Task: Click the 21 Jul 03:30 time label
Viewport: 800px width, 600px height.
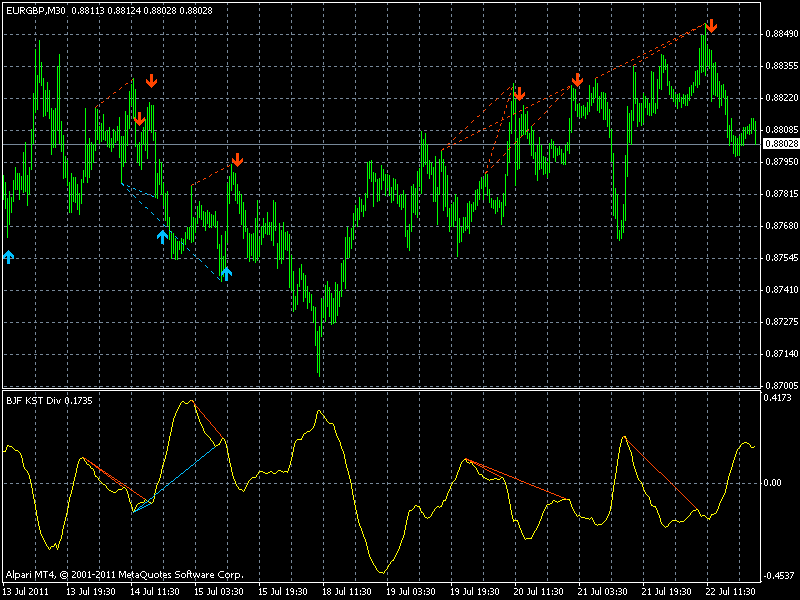Action: [603, 592]
